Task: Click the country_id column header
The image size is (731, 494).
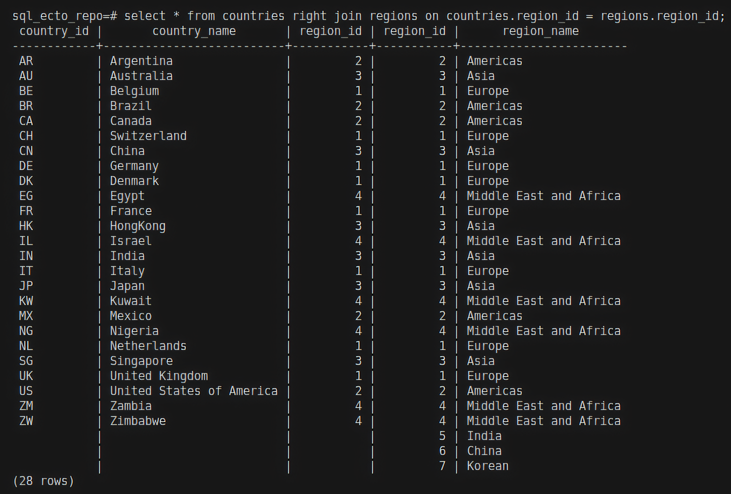Action: click(x=54, y=31)
